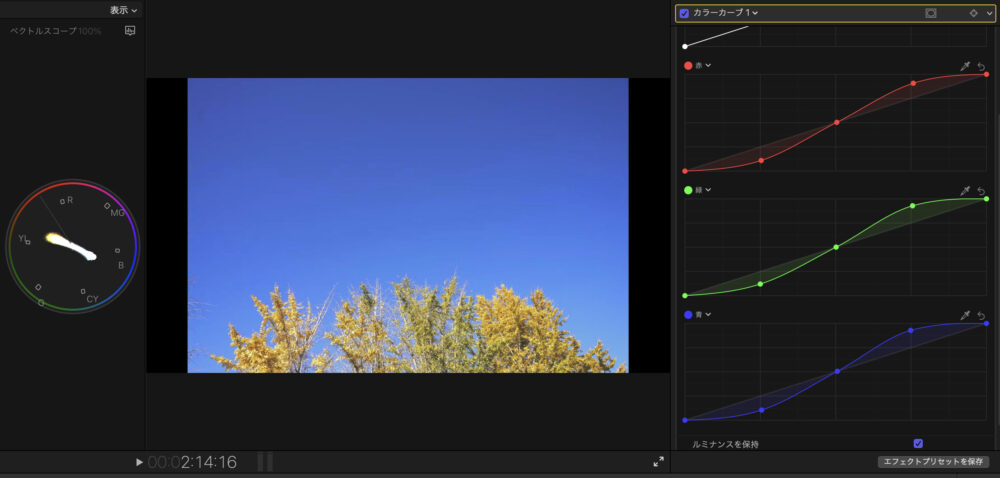Open the vectorscope settings icon
The image size is (1000, 478).
(130, 31)
